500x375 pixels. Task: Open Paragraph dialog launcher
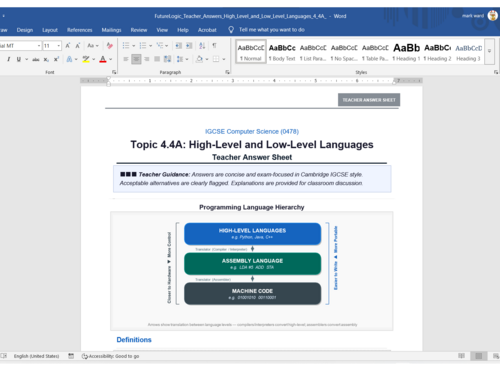[x=227, y=72]
